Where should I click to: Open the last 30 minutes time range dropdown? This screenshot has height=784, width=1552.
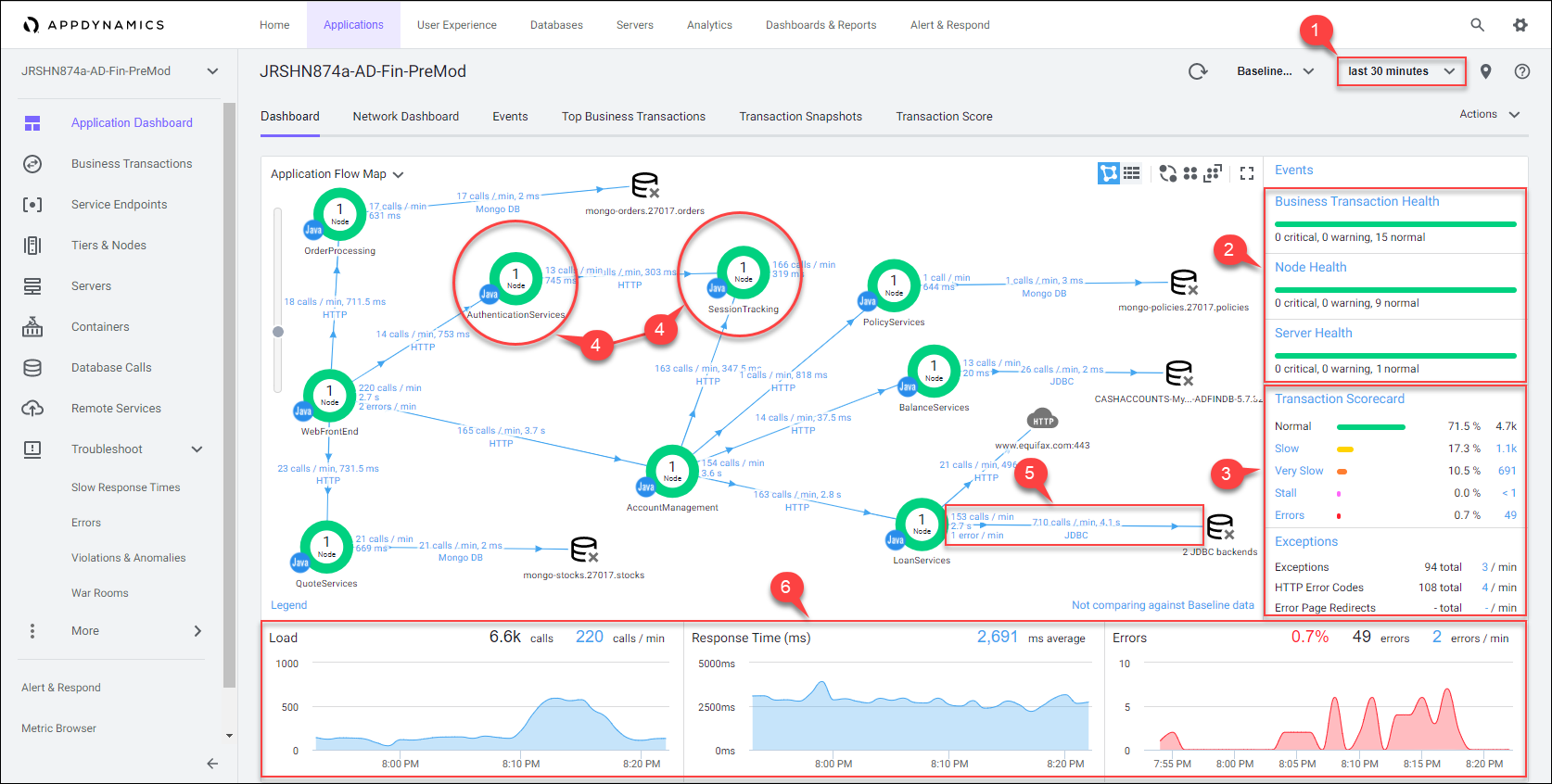tap(1401, 71)
